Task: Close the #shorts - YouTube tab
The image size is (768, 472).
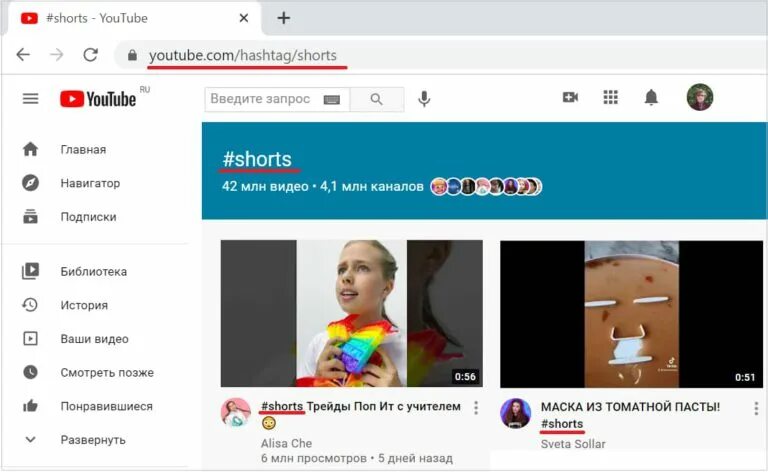Action: [243, 18]
